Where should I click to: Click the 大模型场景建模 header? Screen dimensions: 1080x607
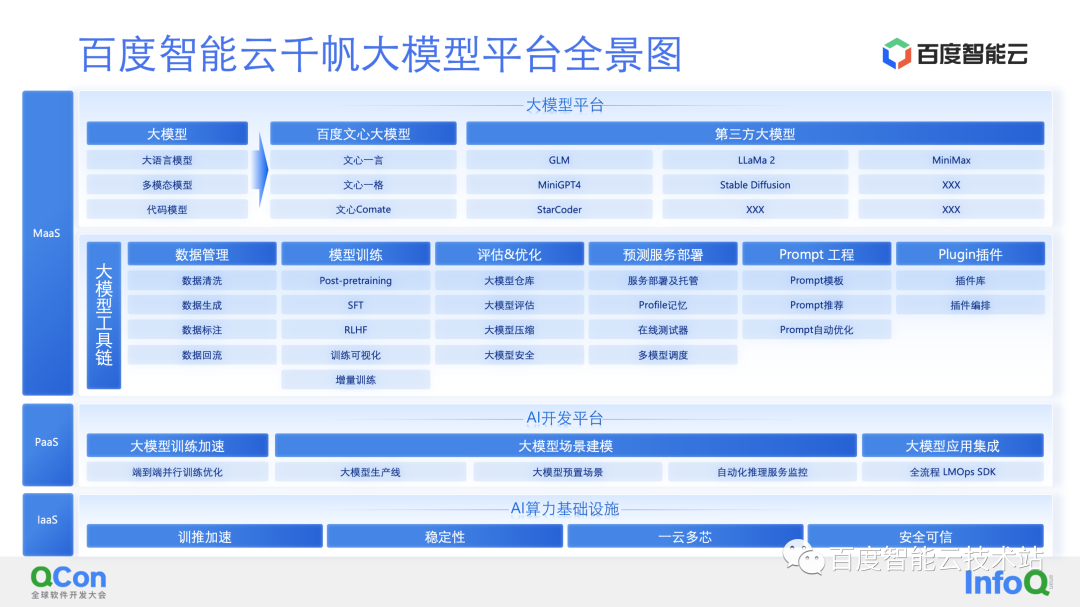coord(565,446)
